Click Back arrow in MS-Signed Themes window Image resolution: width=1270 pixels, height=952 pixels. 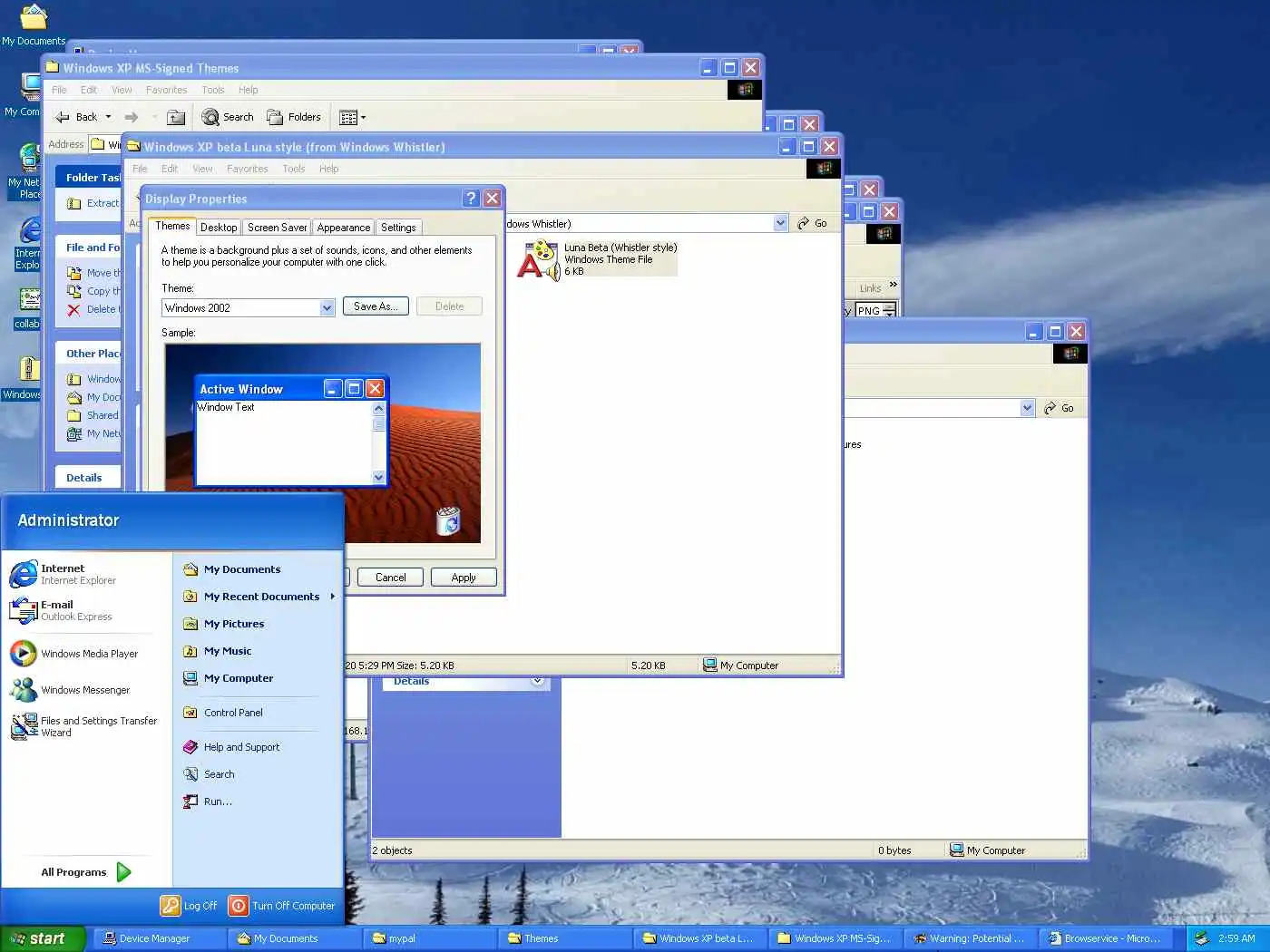point(63,117)
